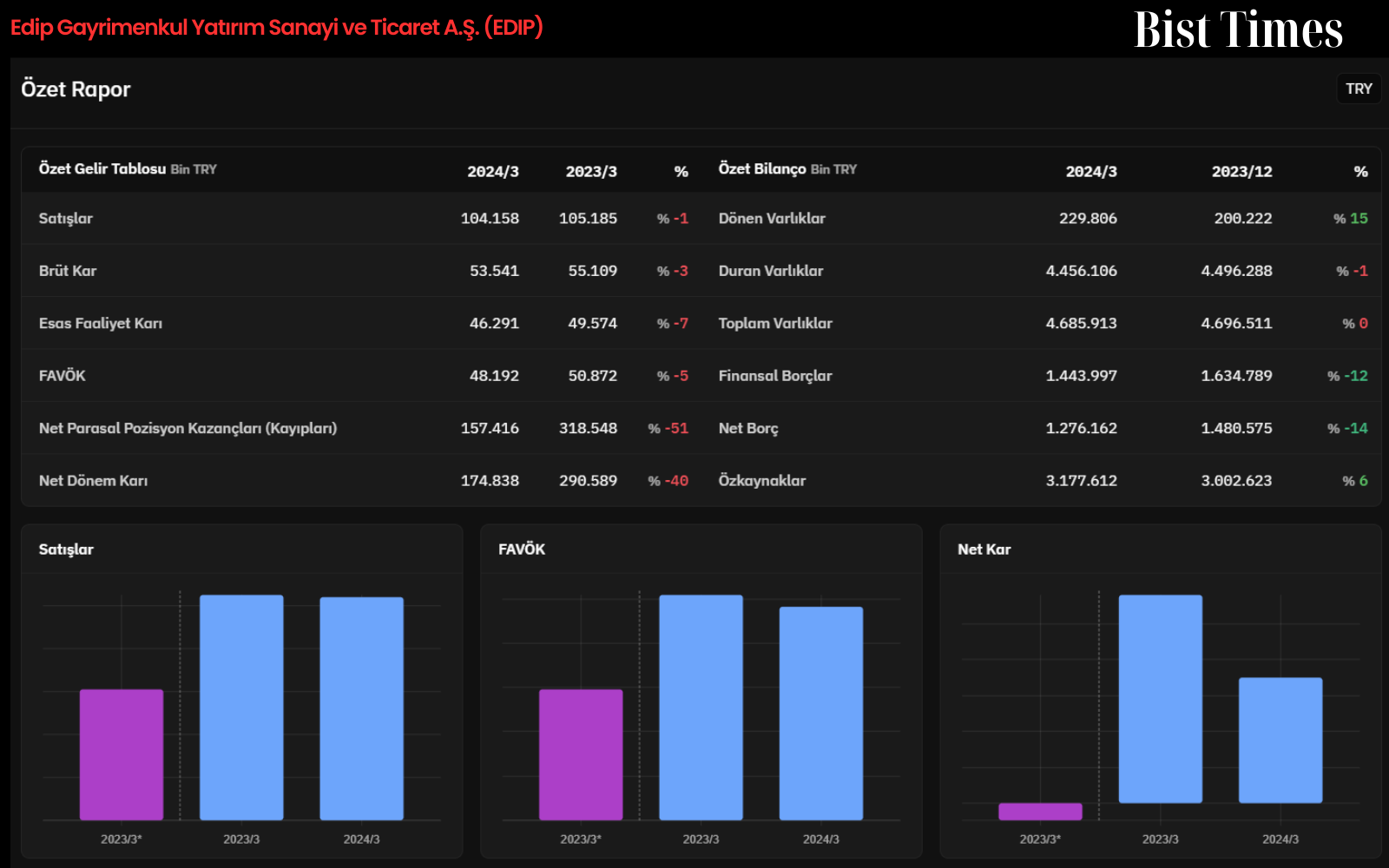Select Net Parasal Pozisyon Kazançları (Kayıpları) label

188,428
